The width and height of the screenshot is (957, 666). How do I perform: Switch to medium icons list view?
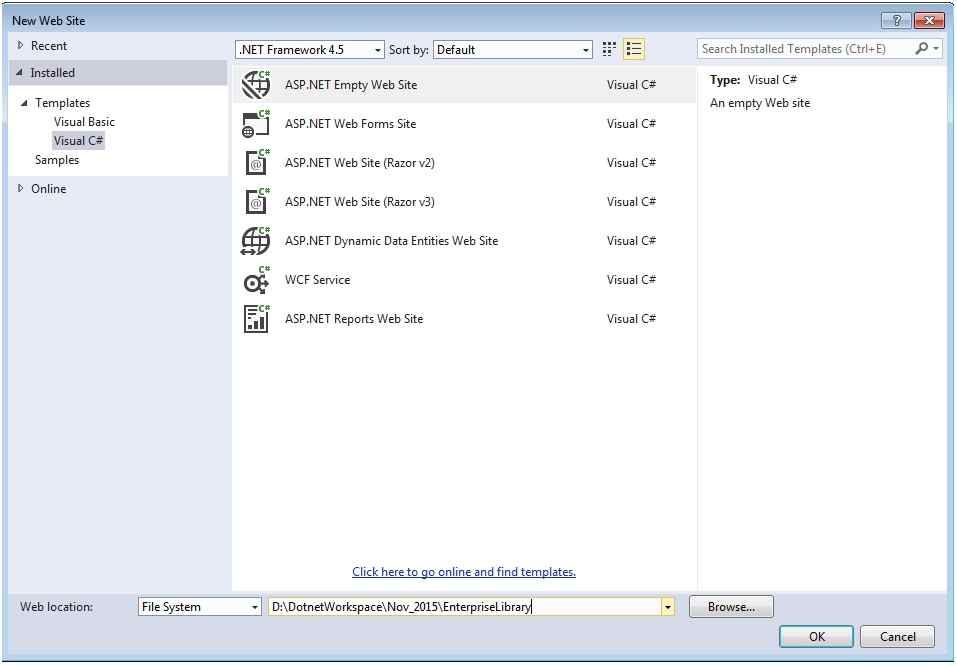[634, 49]
